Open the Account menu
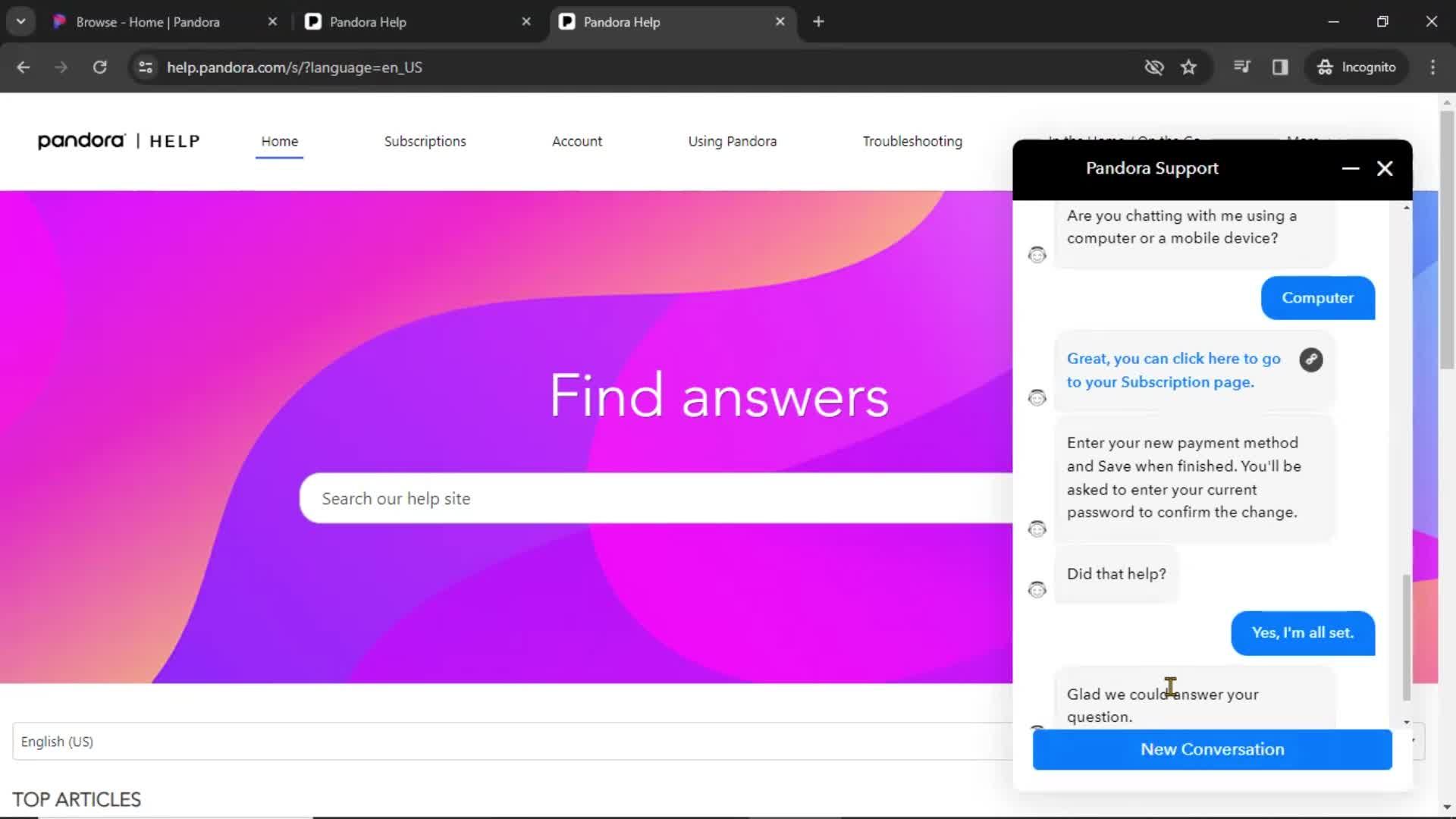1456x819 pixels. tap(577, 141)
